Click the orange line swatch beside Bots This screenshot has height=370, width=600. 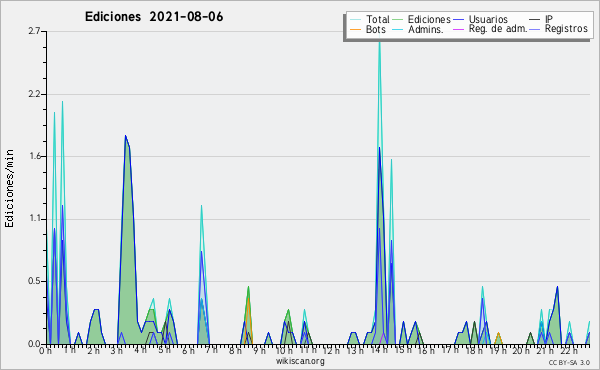coord(355,29)
